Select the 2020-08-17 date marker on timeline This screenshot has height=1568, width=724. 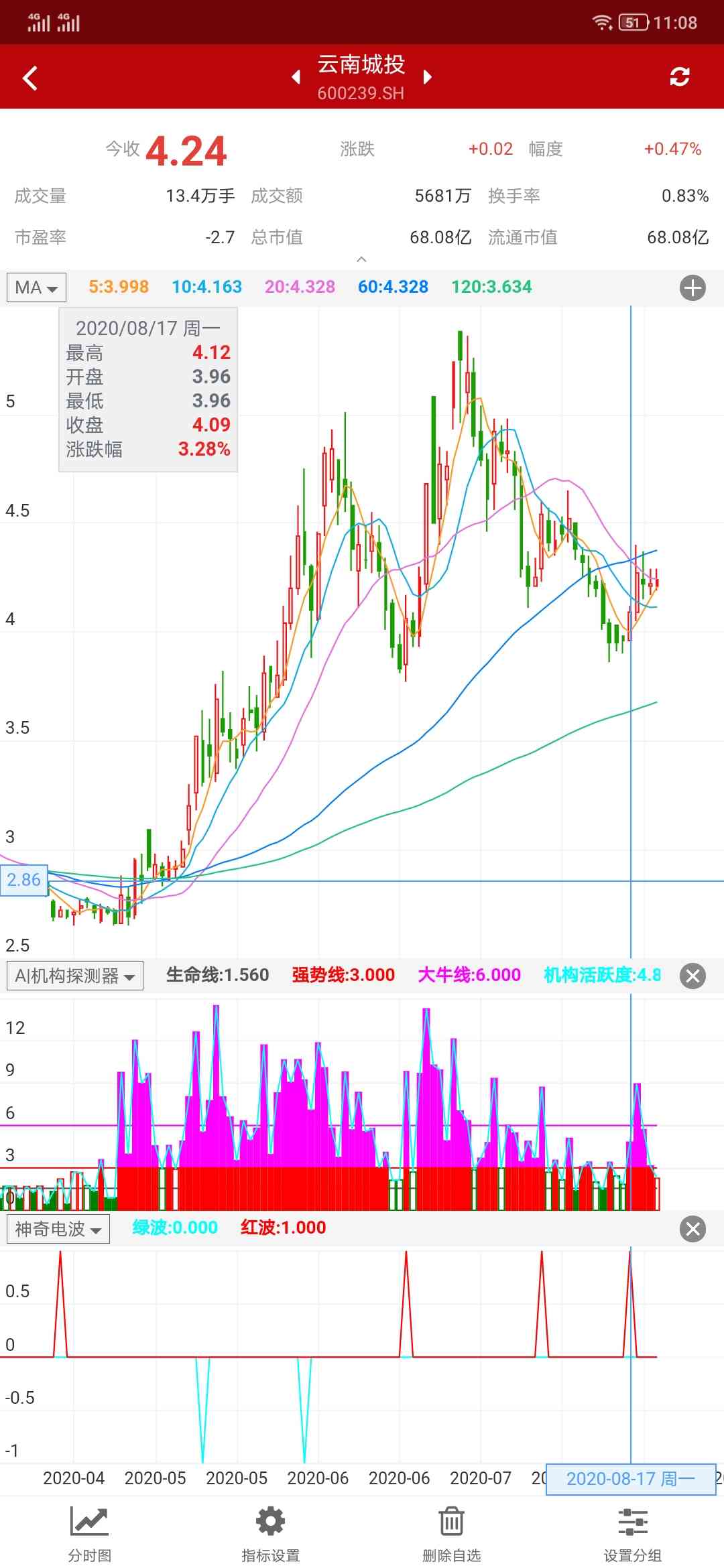click(630, 1479)
